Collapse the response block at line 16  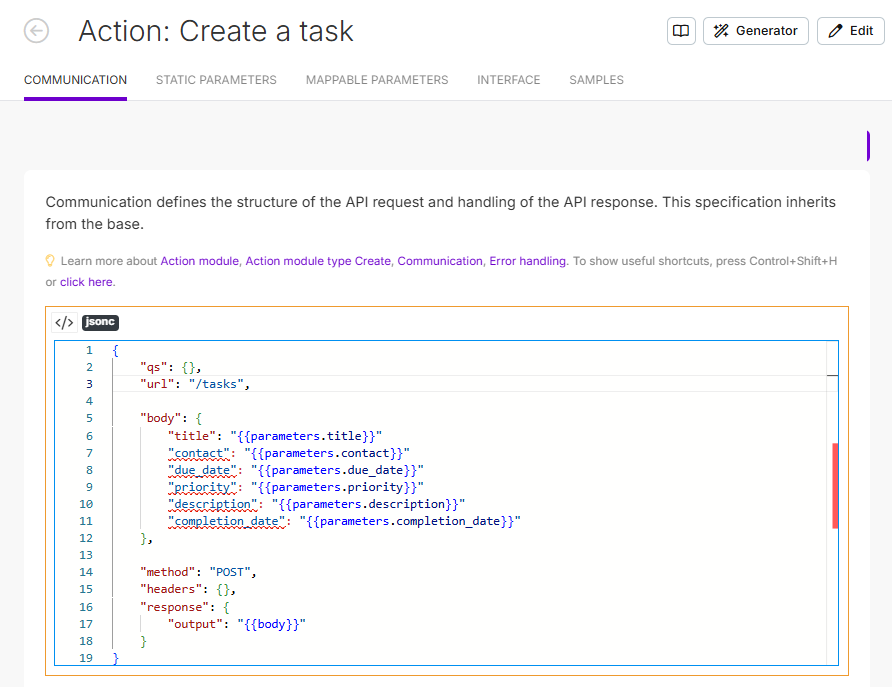[x=103, y=607]
